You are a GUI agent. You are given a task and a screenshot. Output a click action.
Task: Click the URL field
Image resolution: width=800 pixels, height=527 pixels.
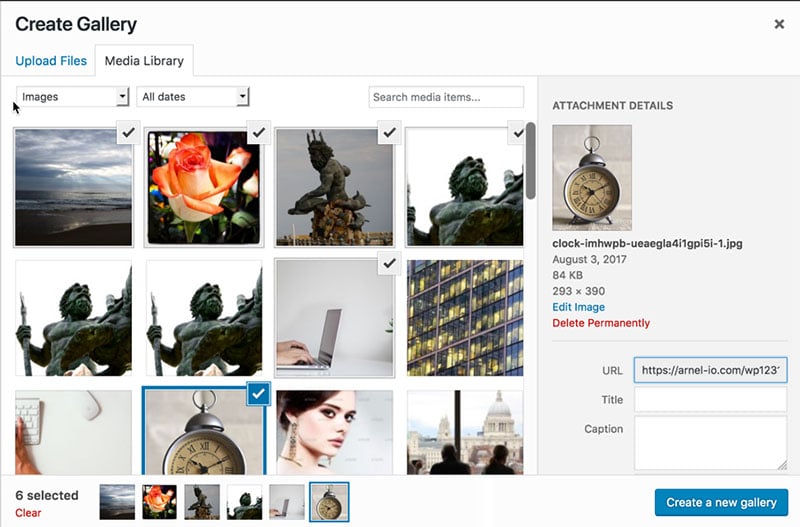[x=710, y=370]
